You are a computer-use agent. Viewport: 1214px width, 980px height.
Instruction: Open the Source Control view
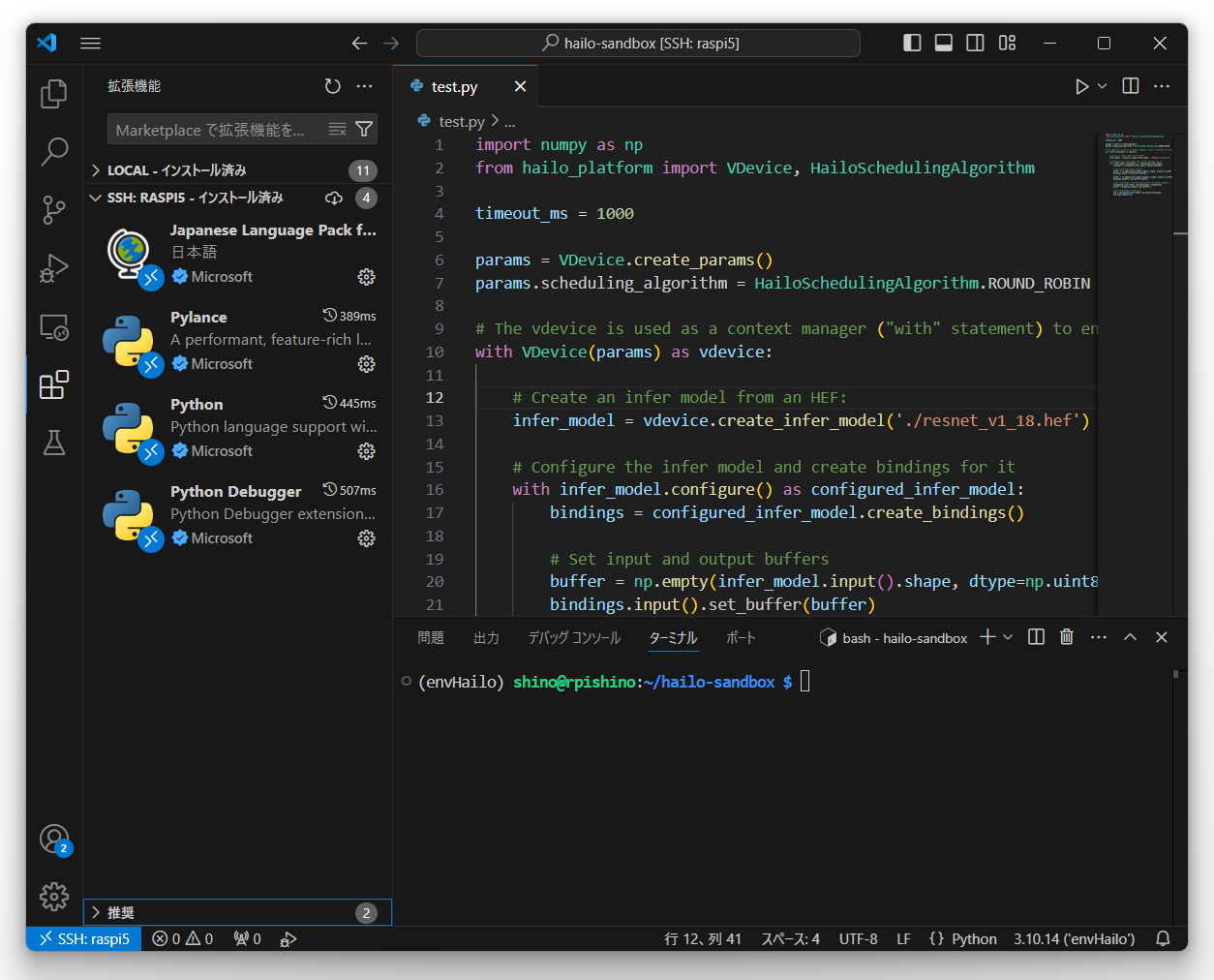[54, 210]
